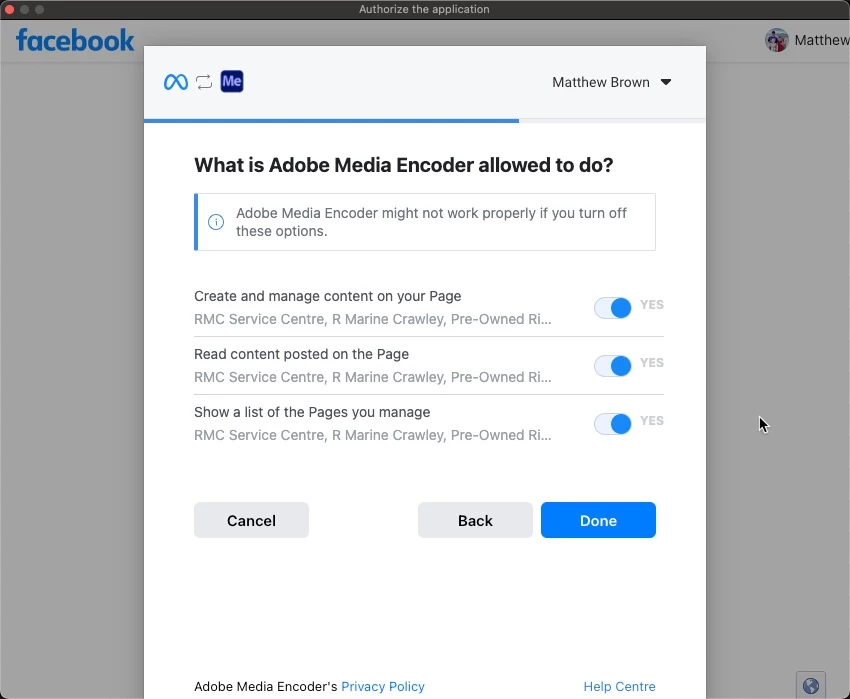The image size is (850, 699).
Task: Click the sync arrows icon between logos
Action: point(204,82)
